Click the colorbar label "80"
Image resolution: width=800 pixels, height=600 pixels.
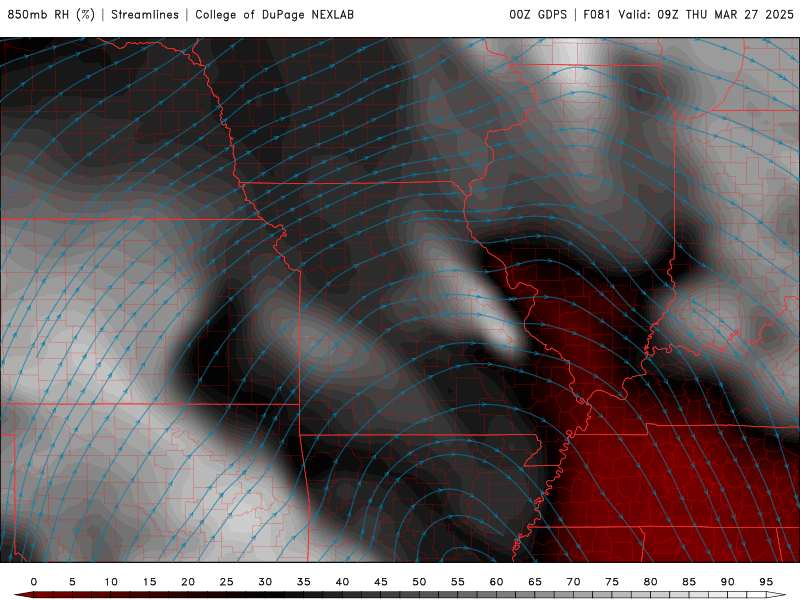pos(651,582)
